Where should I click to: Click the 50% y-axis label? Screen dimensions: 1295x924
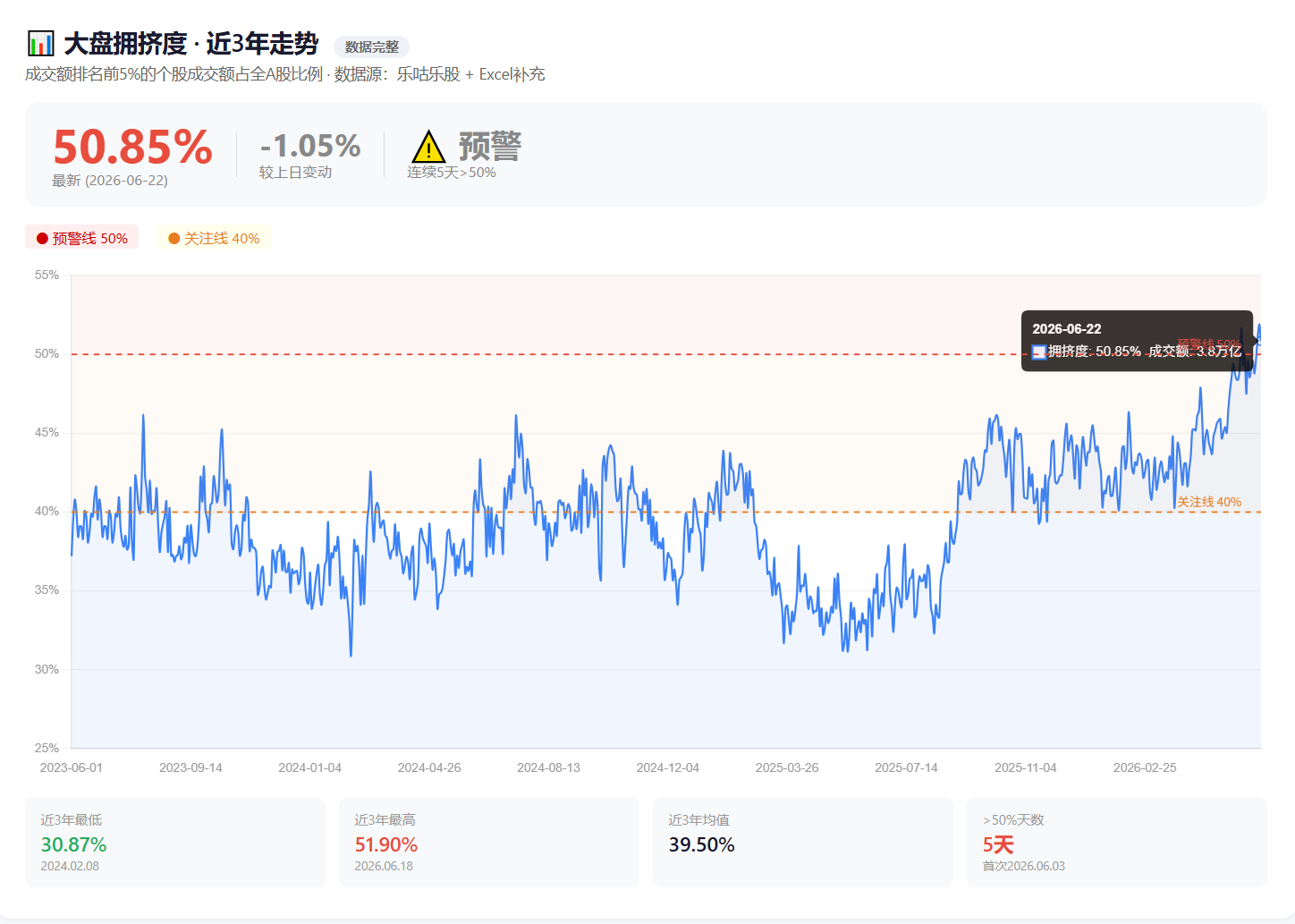coord(47,353)
